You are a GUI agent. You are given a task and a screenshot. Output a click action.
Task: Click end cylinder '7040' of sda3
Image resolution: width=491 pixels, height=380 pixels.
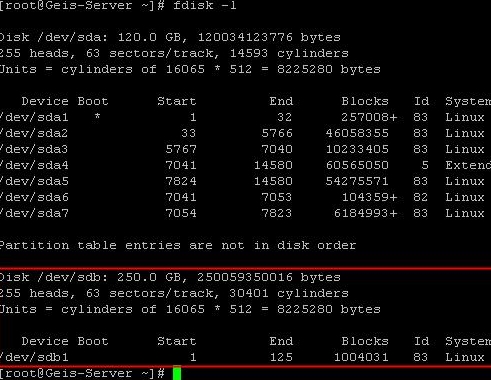[277, 149]
